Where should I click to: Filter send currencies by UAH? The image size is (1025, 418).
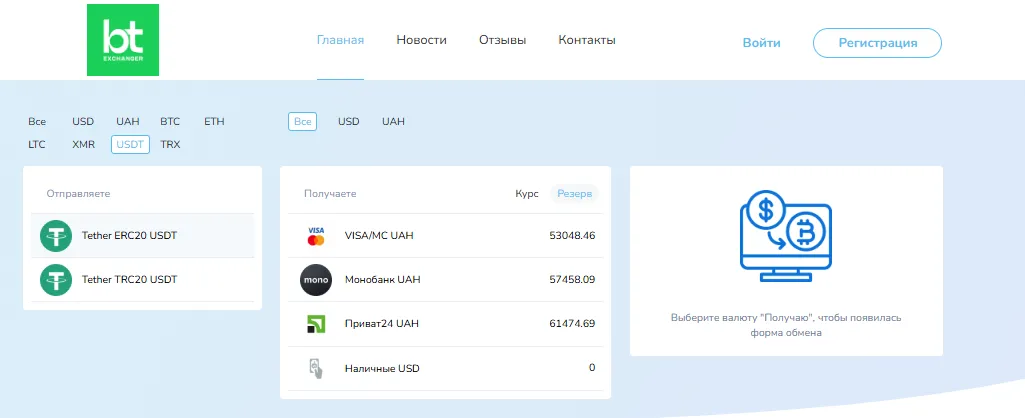tap(128, 122)
